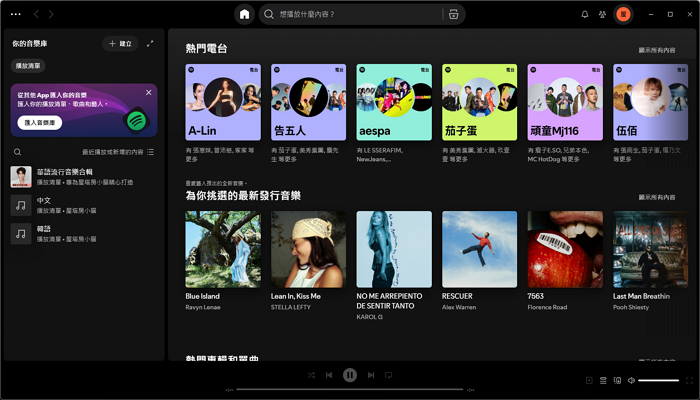Click the 匯入音樂庫 button
This screenshot has width=700, height=400.
point(40,123)
